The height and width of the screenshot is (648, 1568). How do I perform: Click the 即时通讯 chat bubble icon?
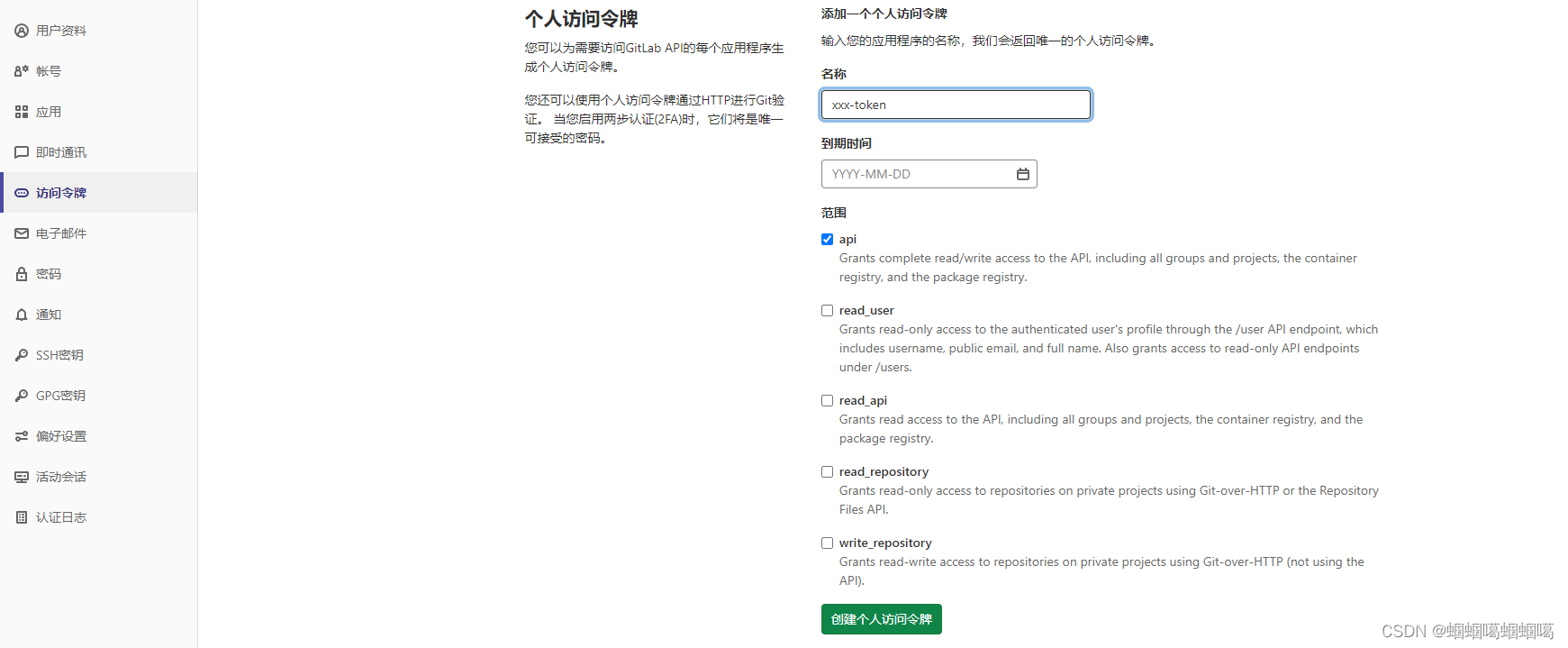point(21,151)
